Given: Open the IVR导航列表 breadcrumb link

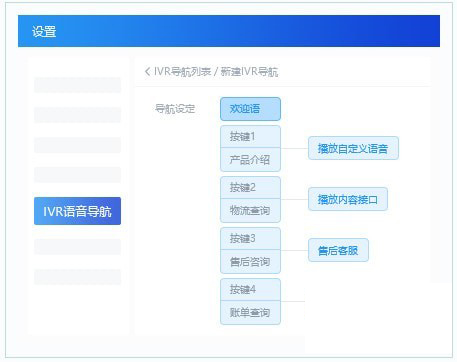Looking at the screenshot, I should 182,71.
